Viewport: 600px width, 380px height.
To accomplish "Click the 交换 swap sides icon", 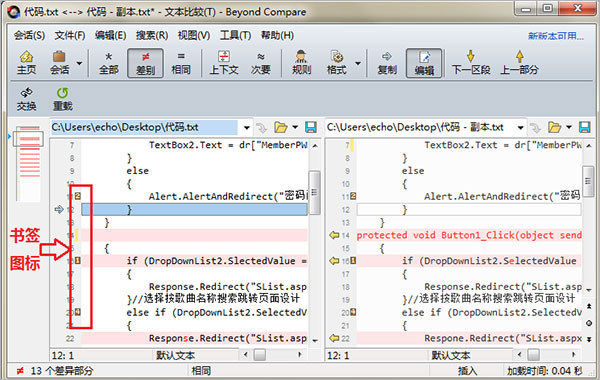I will [26, 93].
